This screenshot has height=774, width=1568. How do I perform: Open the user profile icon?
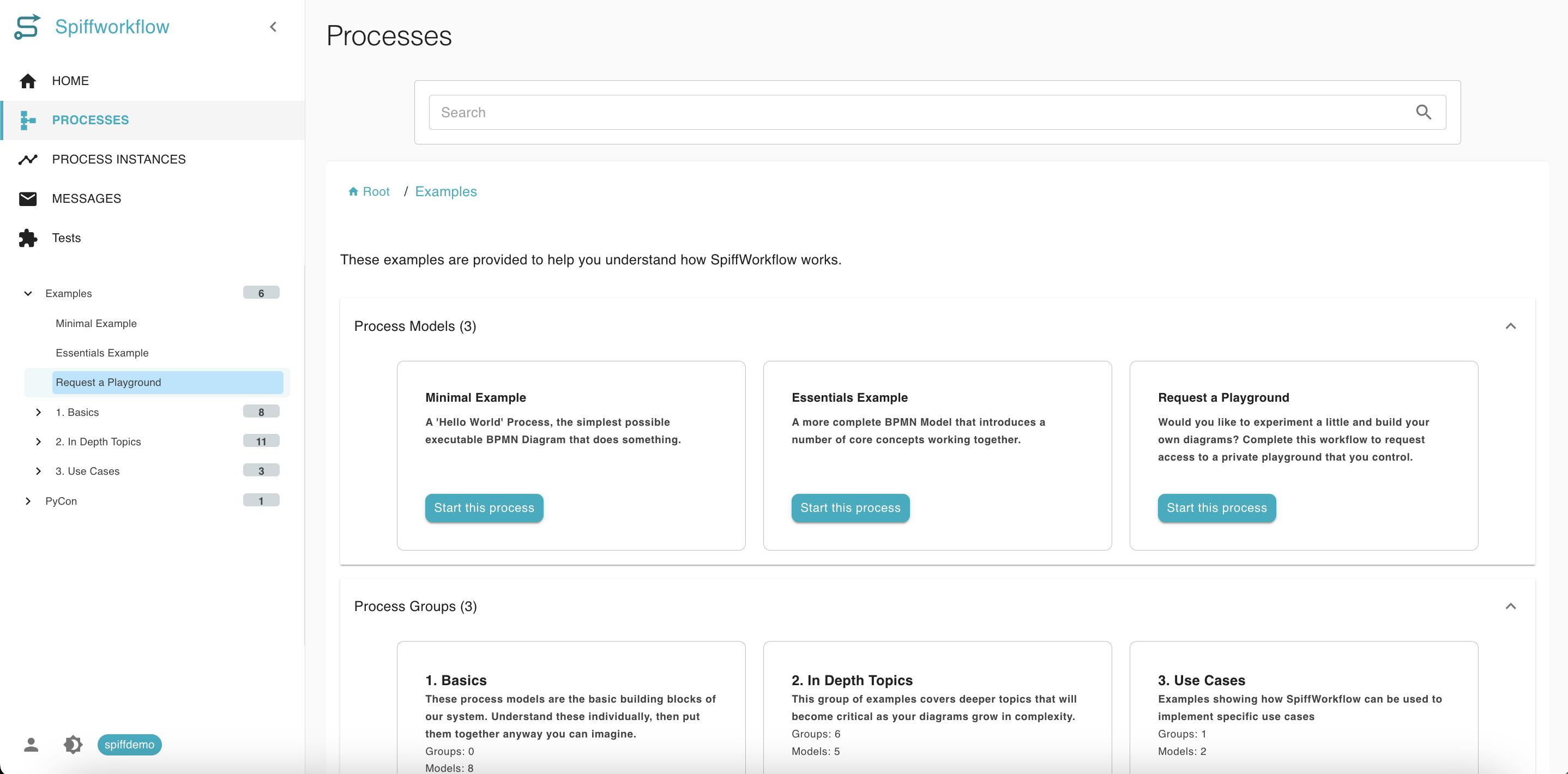pyautogui.click(x=31, y=744)
